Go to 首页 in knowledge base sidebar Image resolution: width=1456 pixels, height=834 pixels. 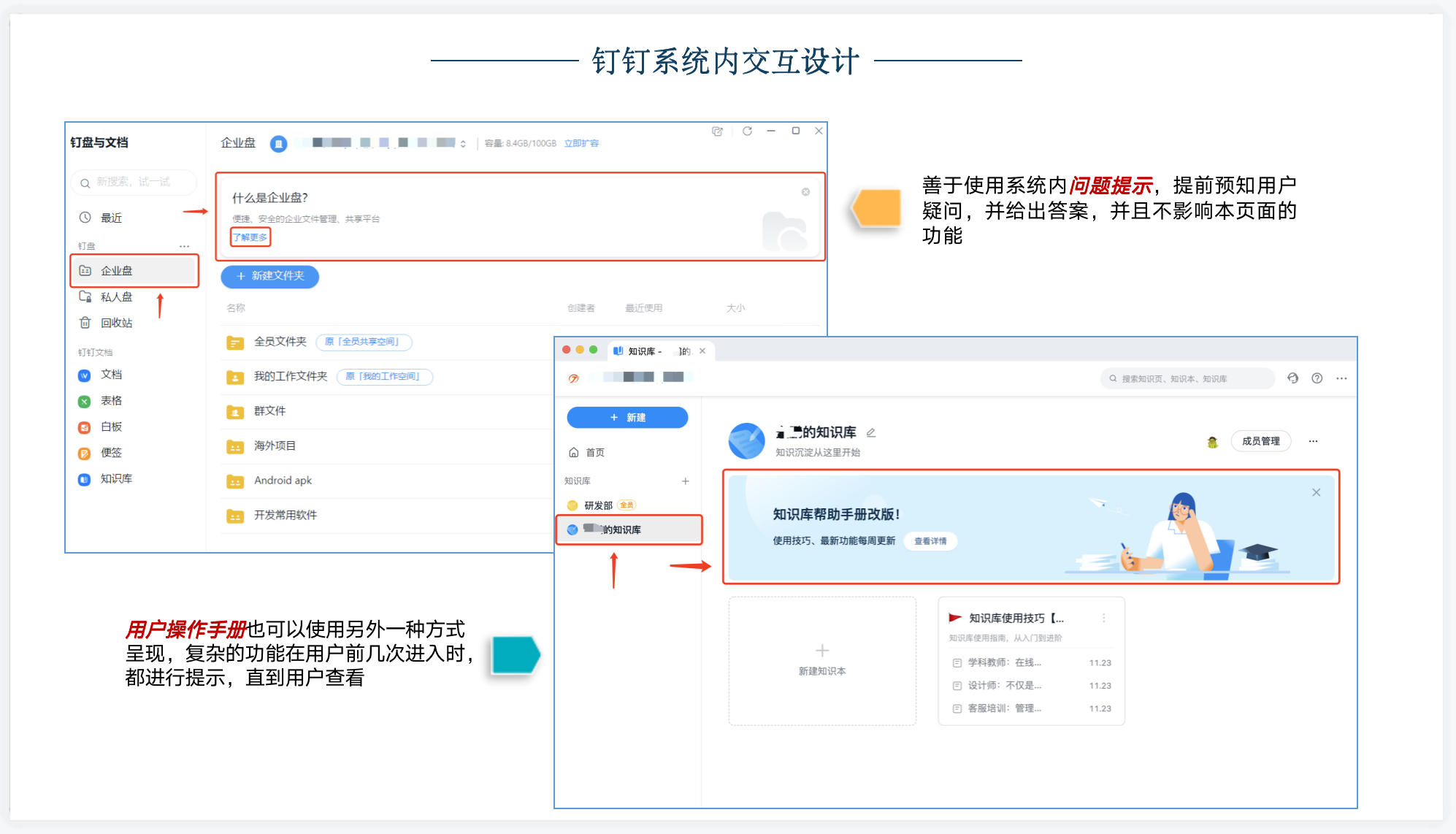pyautogui.click(x=586, y=453)
